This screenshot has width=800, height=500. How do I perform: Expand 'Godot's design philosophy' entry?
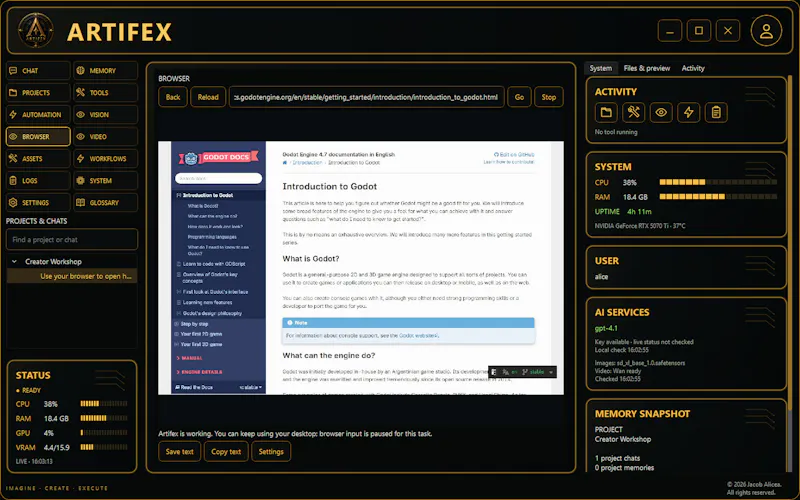tap(179, 313)
